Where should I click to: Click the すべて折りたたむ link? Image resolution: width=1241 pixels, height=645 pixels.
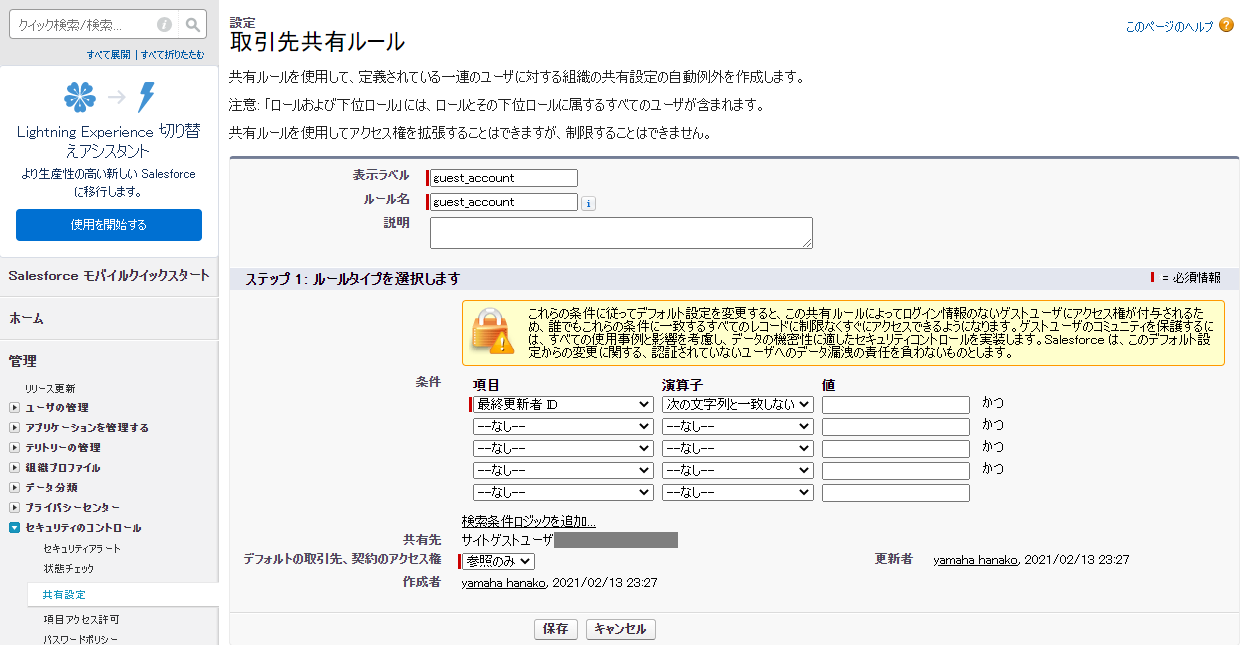172,55
